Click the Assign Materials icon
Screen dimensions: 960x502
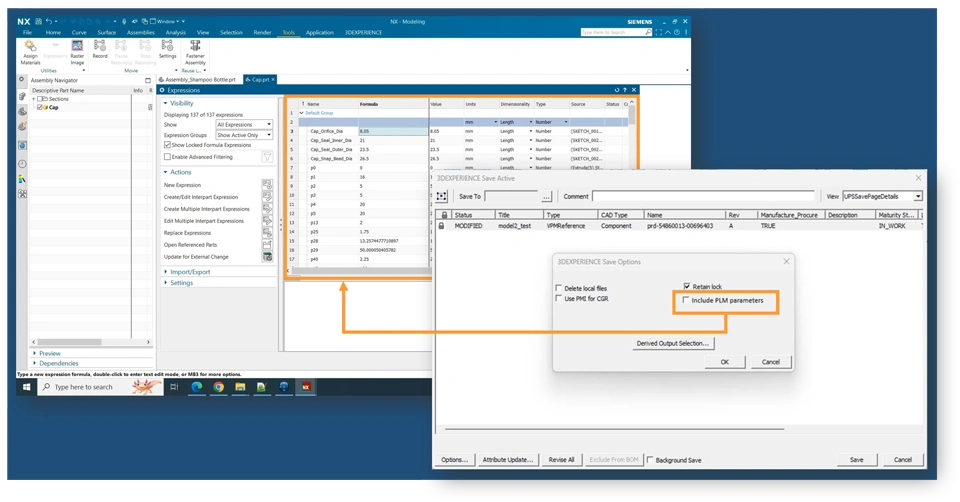30,46
